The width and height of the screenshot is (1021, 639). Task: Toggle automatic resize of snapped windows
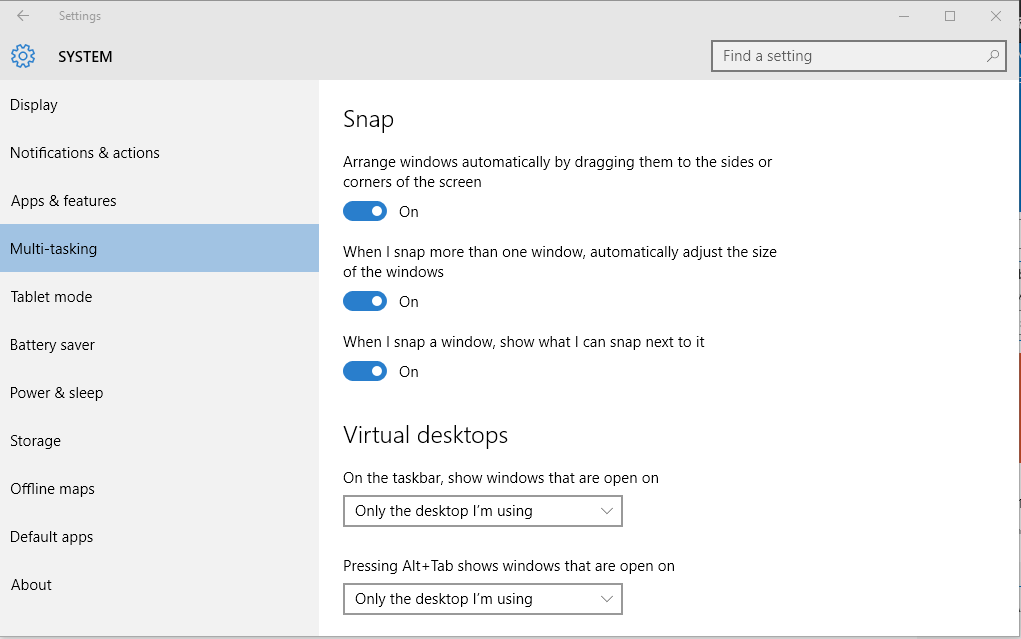coord(365,301)
